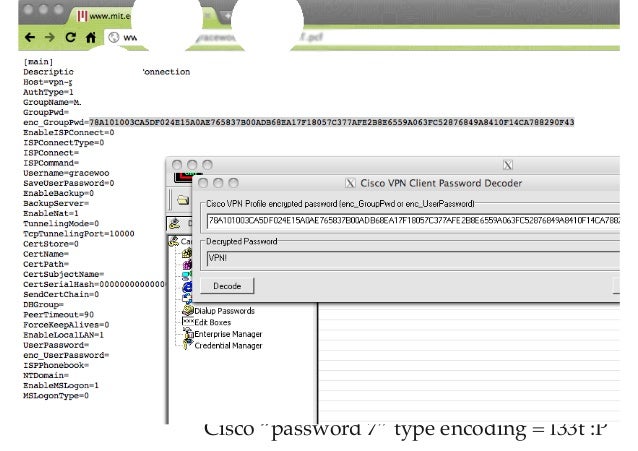This screenshot has height=451, width=638.
Task: Click the X11 icon in Decoder title bar
Action: tap(350, 183)
